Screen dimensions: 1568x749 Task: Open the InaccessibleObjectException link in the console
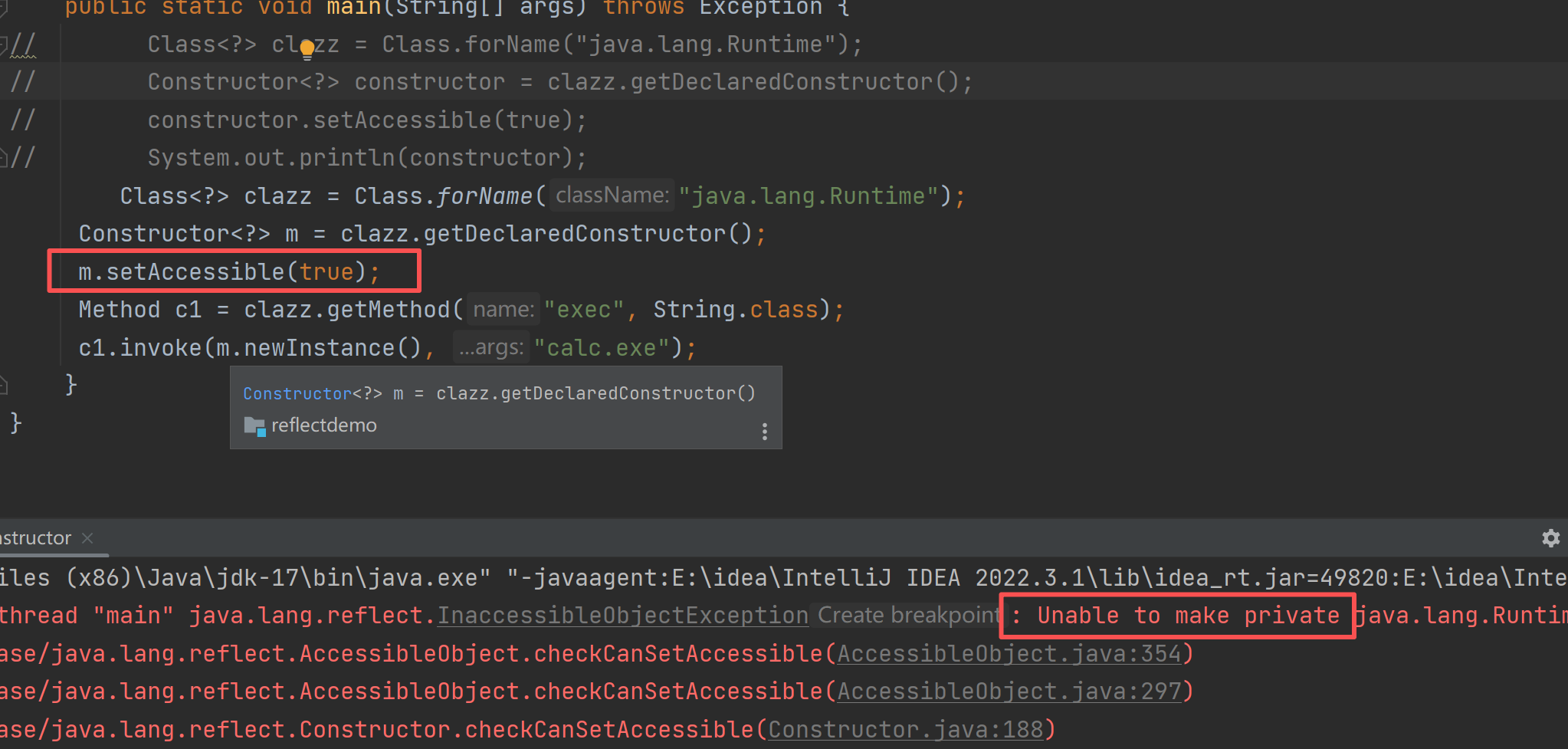point(622,616)
